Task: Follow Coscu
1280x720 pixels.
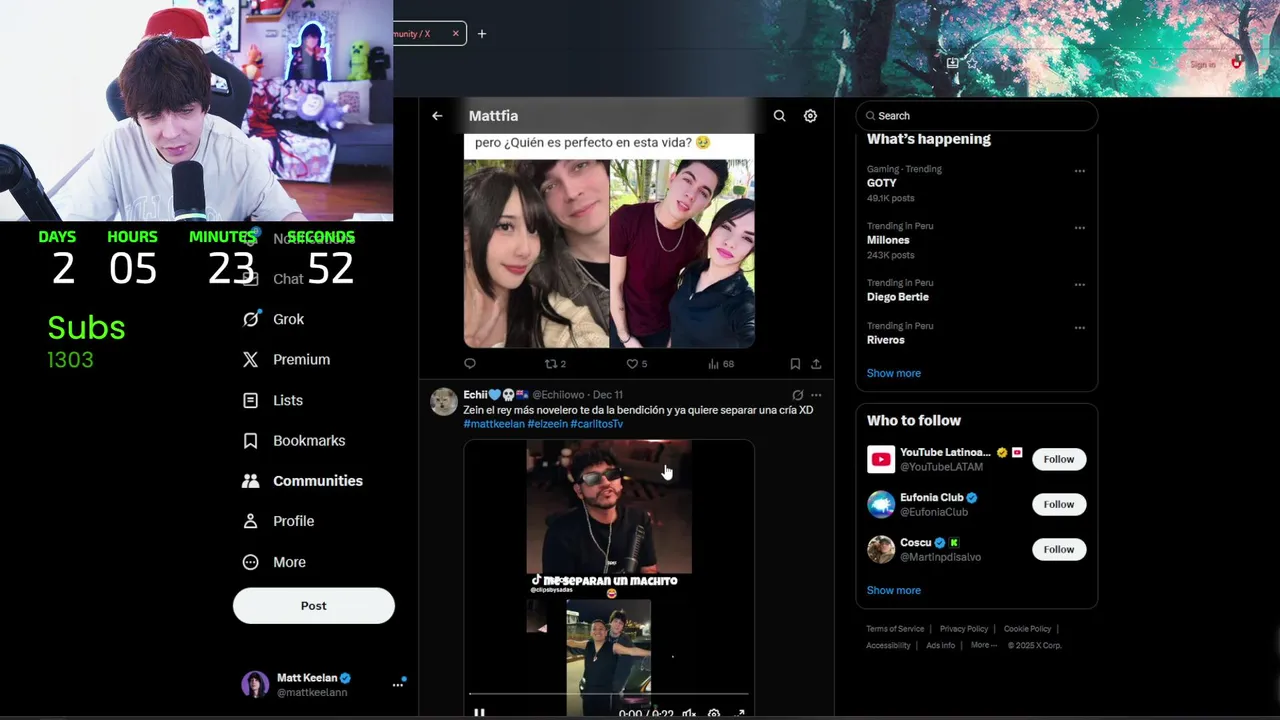Action: pyautogui.click(x=1059, y=549)
